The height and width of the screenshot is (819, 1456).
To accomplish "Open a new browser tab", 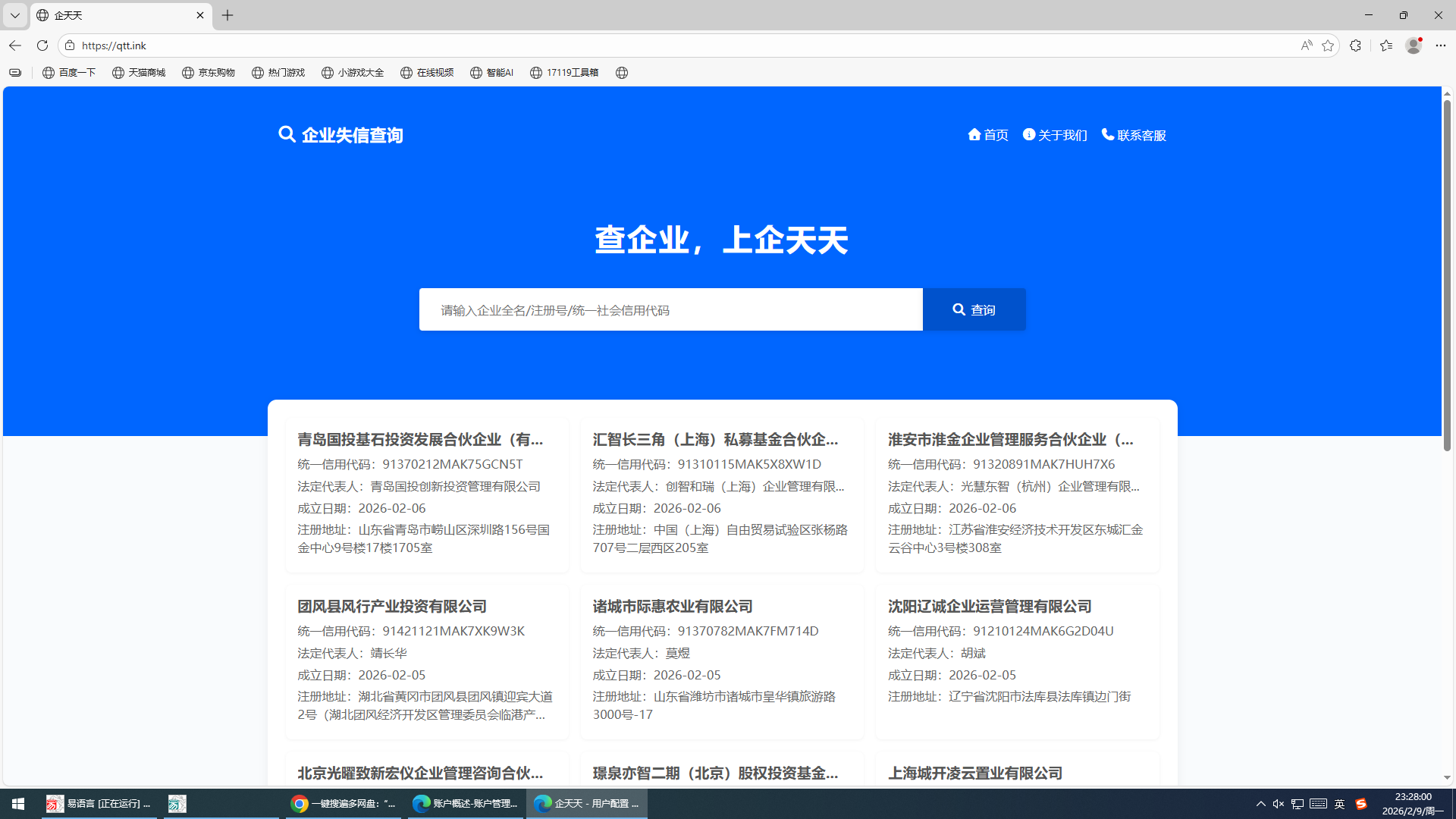I will click(227, 15).
